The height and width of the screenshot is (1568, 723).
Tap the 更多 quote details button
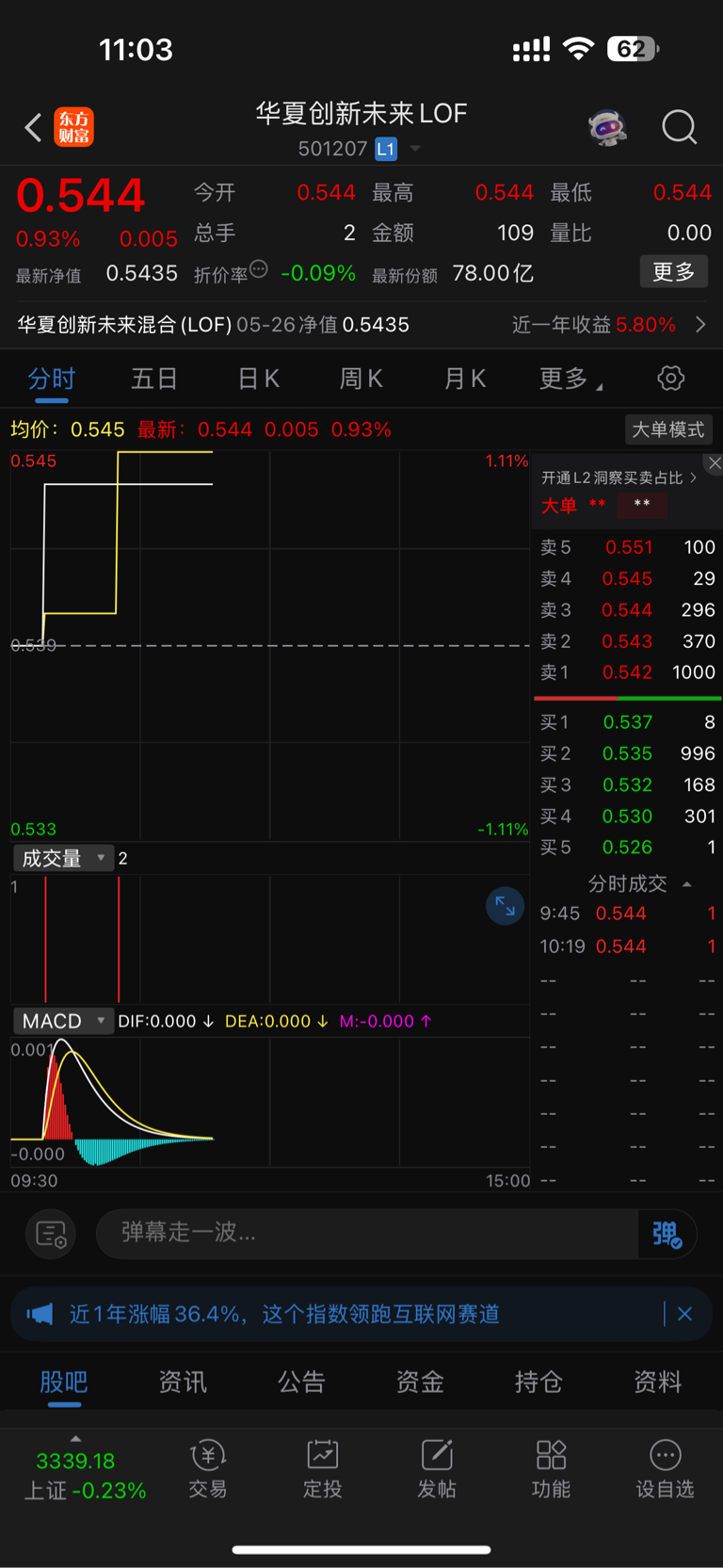673,272
